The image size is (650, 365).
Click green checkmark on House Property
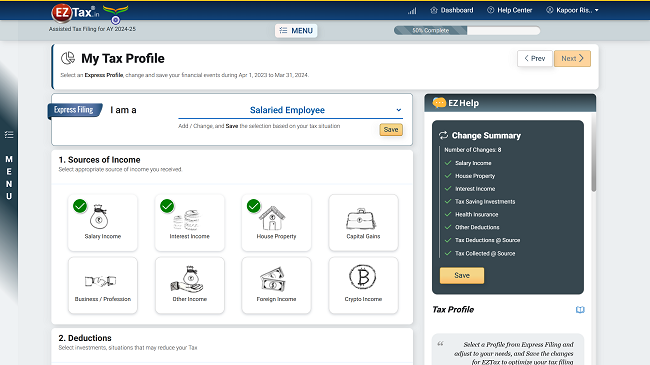[254, 206]
